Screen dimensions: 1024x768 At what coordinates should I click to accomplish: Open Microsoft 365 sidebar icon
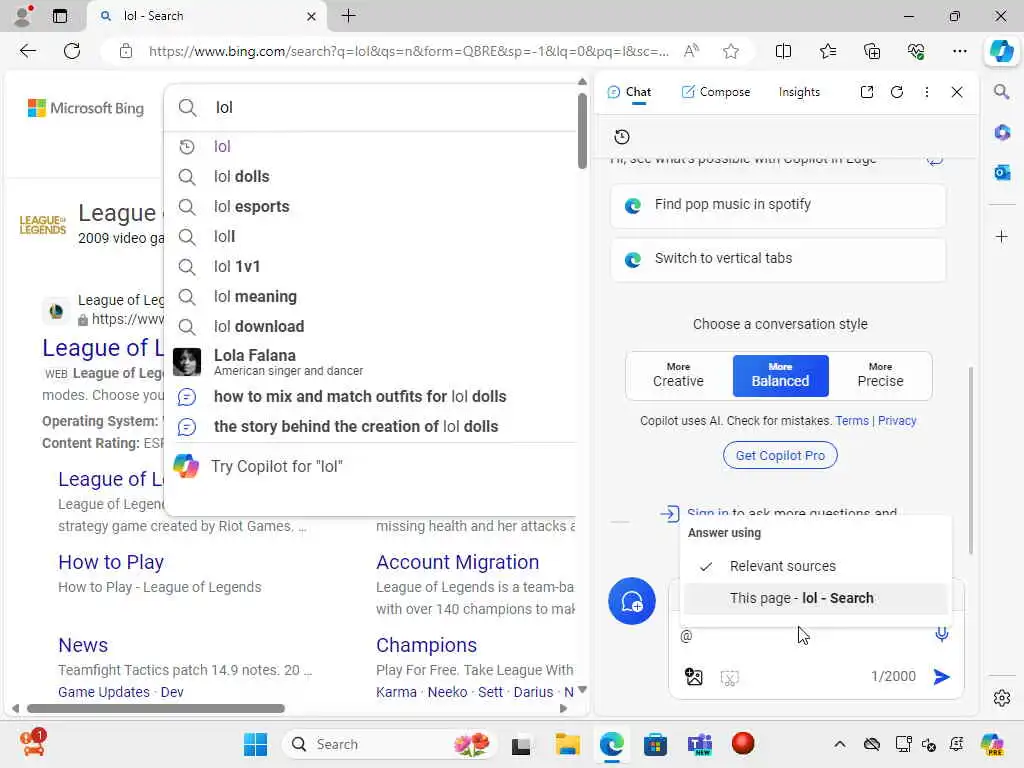[1002, 133]
